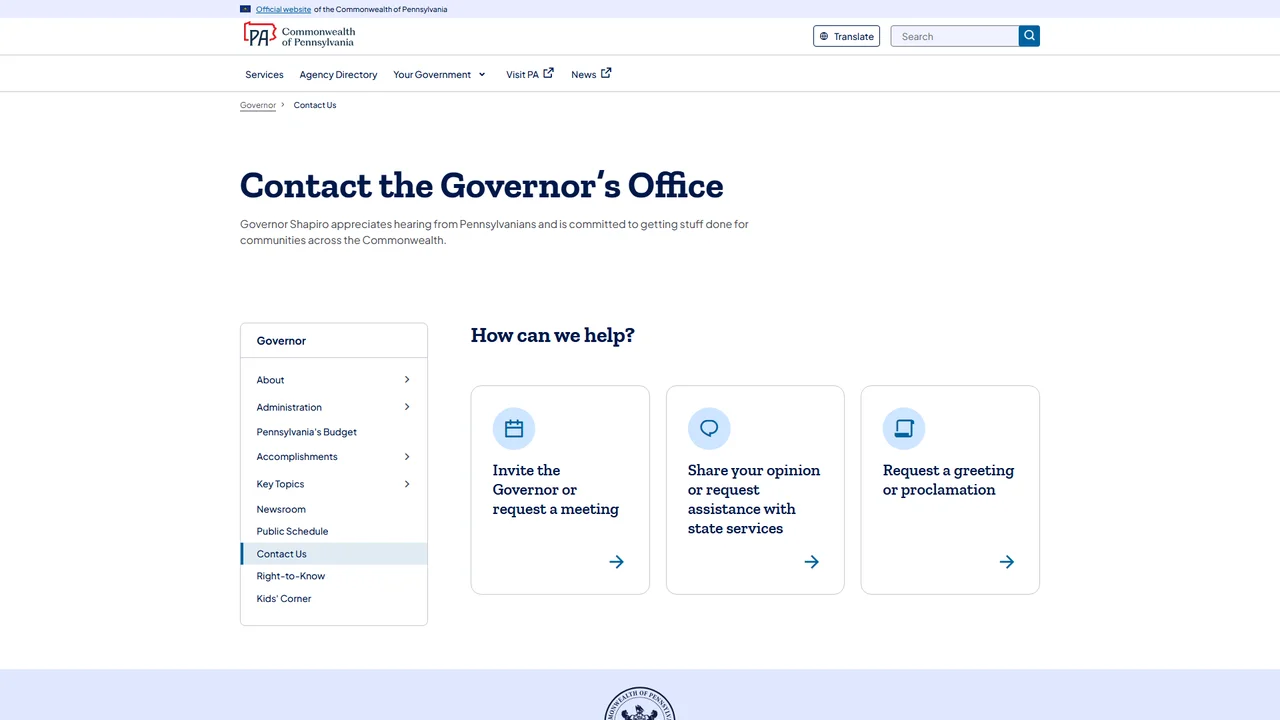Click the arrow in the Invite the Governor card
1280x720 pixels.
click(617, 562)
